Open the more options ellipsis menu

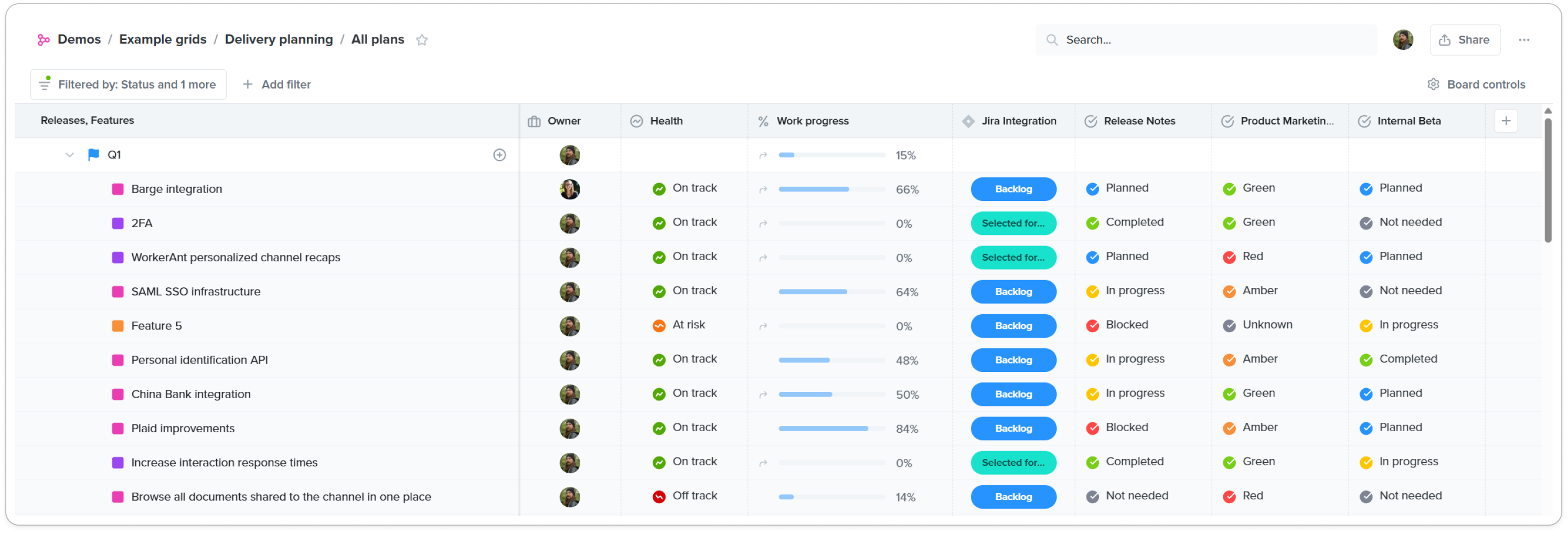(1523, 39)
